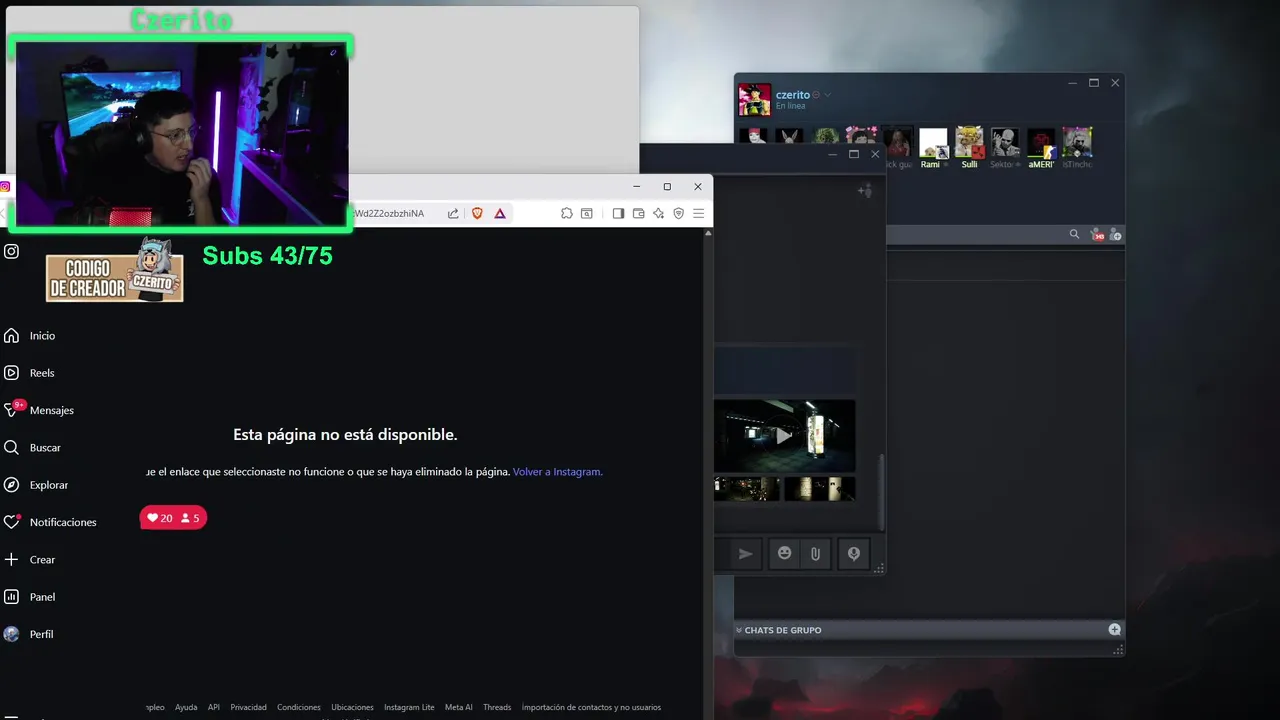
Task: Click Crear in Instagram sidebar
Action: [x=30, y=560]
